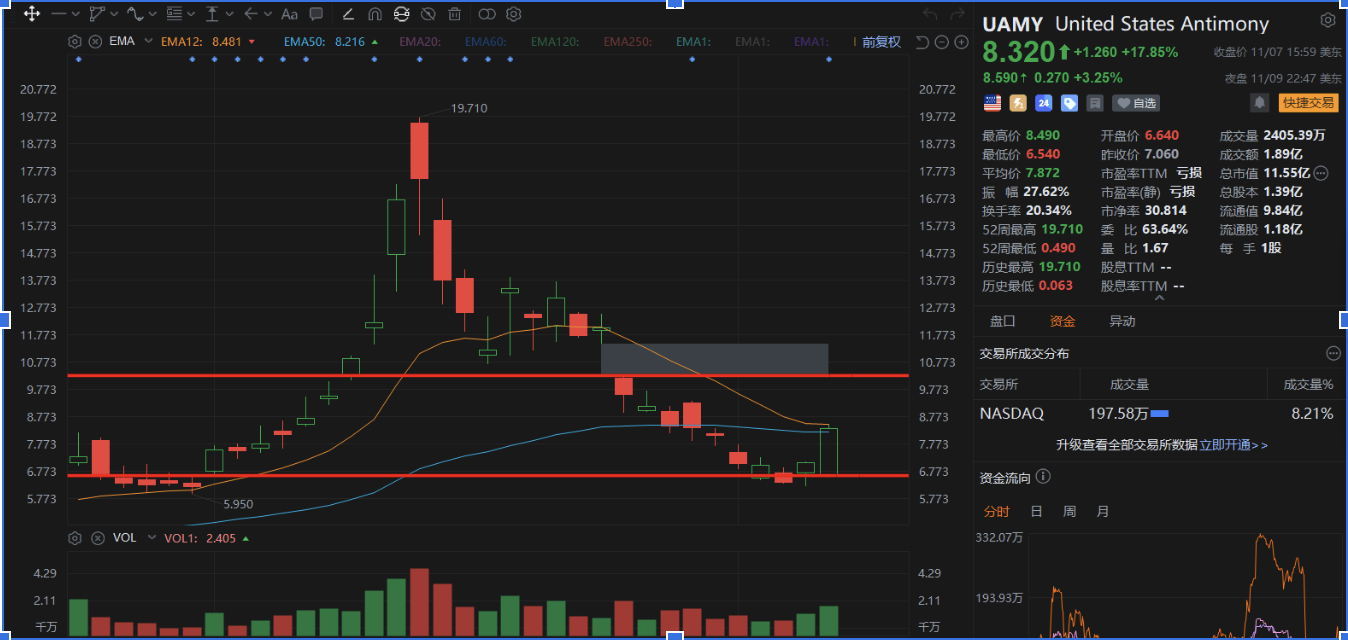
Task: Select the wave curve drawing tool
Action: (x=134, y=14)
